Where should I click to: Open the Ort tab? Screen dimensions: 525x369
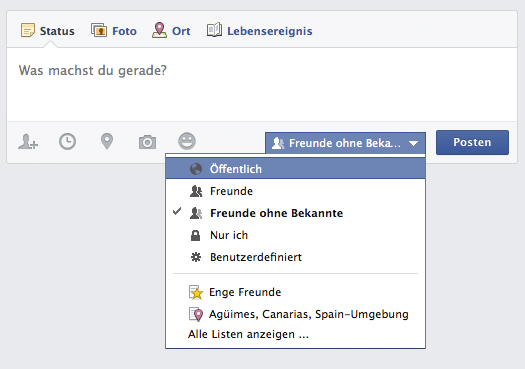[171, 31]
